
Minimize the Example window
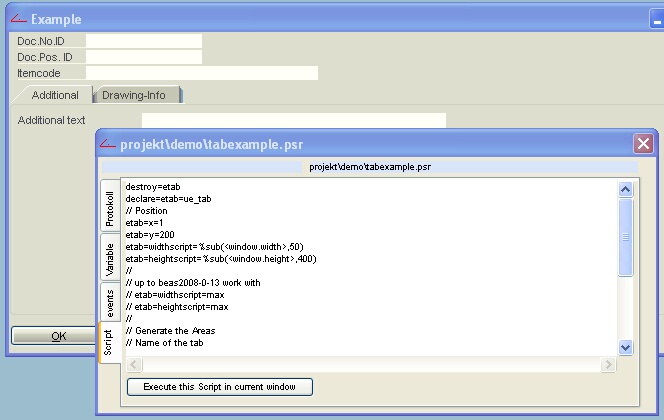656,20
